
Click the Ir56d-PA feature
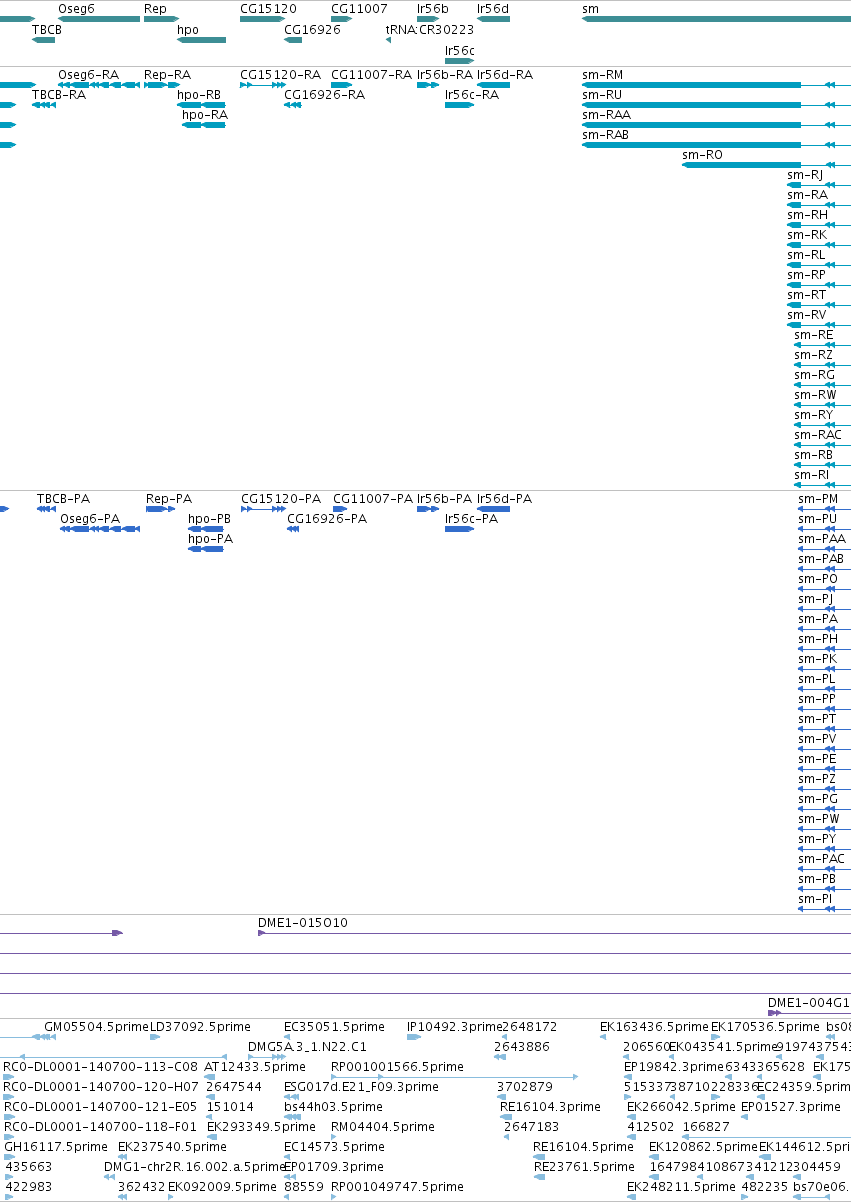point(493,509)
